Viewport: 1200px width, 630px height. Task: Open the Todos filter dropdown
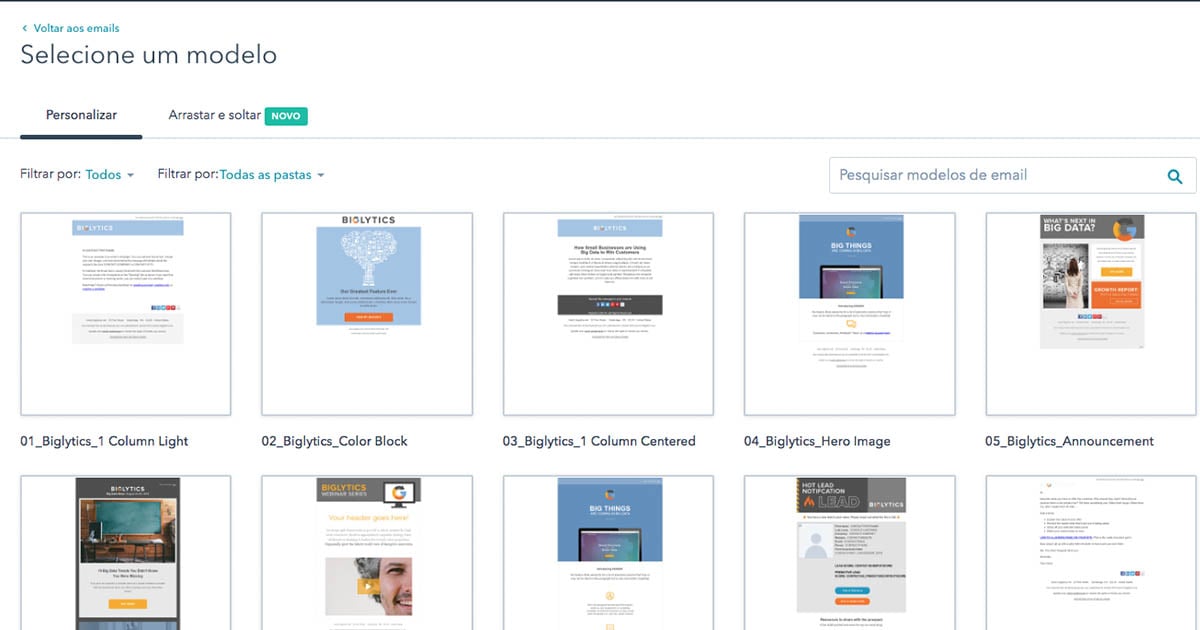[x=110, y=175]
